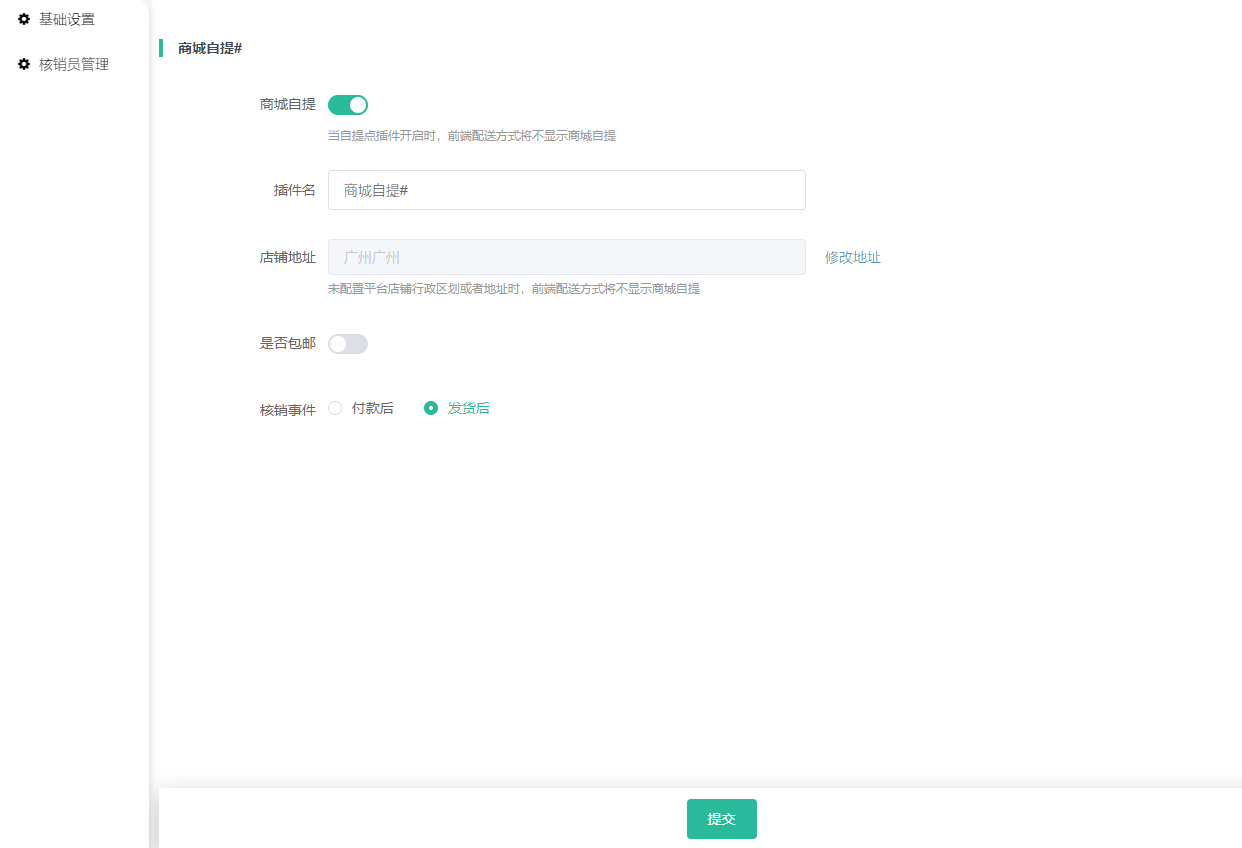The image size is (1242, 848).
Task: Click the 付款后 option text
Action: pos(372,408)
